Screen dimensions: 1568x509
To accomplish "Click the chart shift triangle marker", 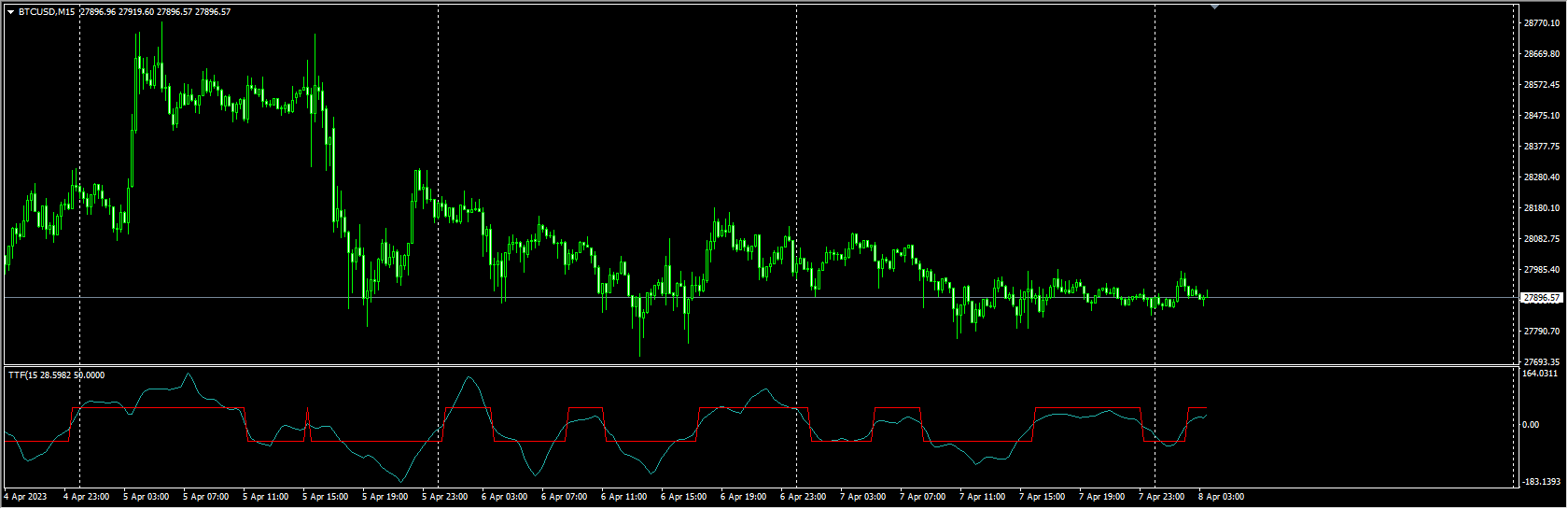I will 1214,7.
